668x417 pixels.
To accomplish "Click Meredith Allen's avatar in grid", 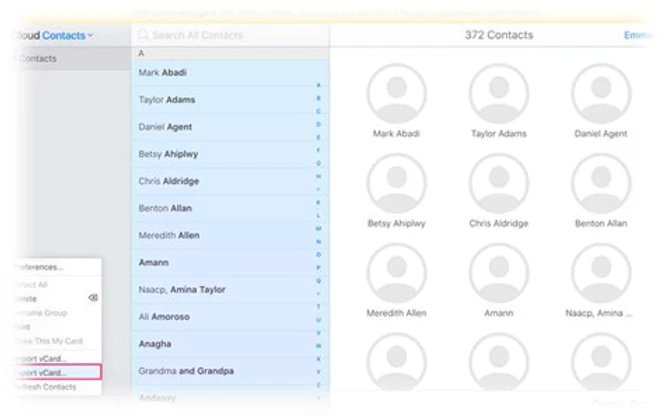I will point(396,272).
